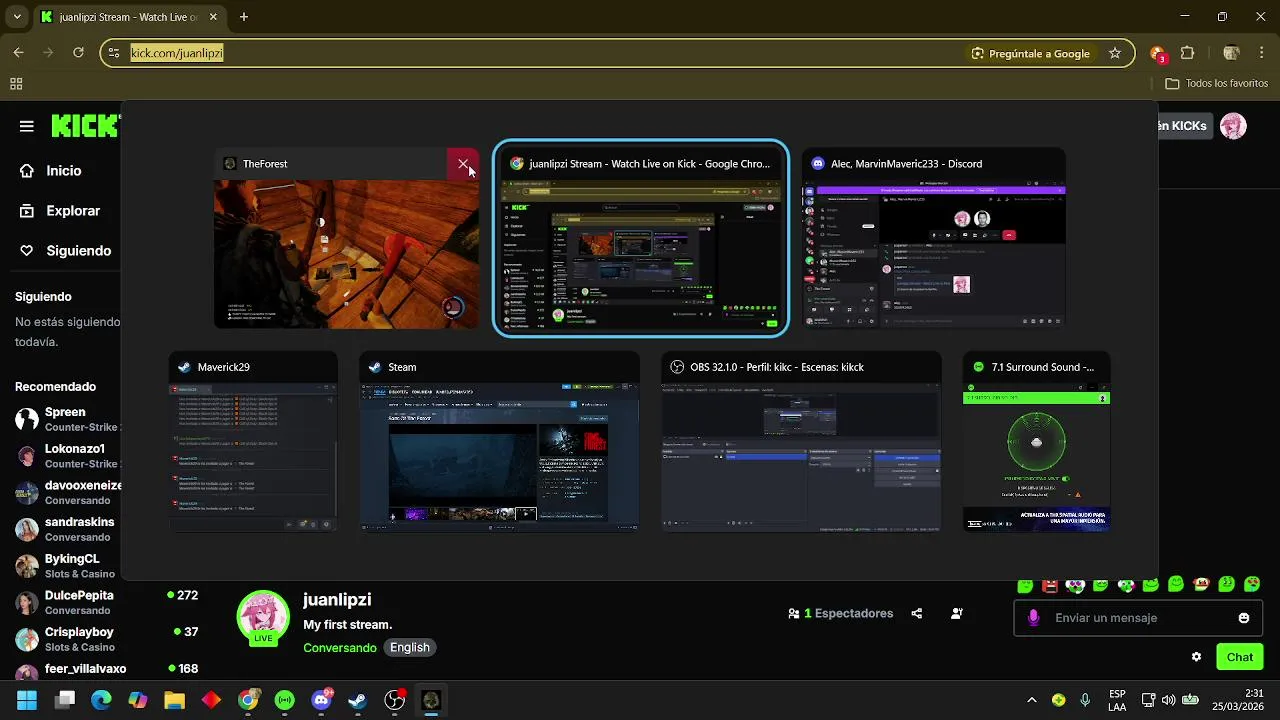Open the extension icon with 3 badge
Screen dimensions: 1280x720
1157,53
